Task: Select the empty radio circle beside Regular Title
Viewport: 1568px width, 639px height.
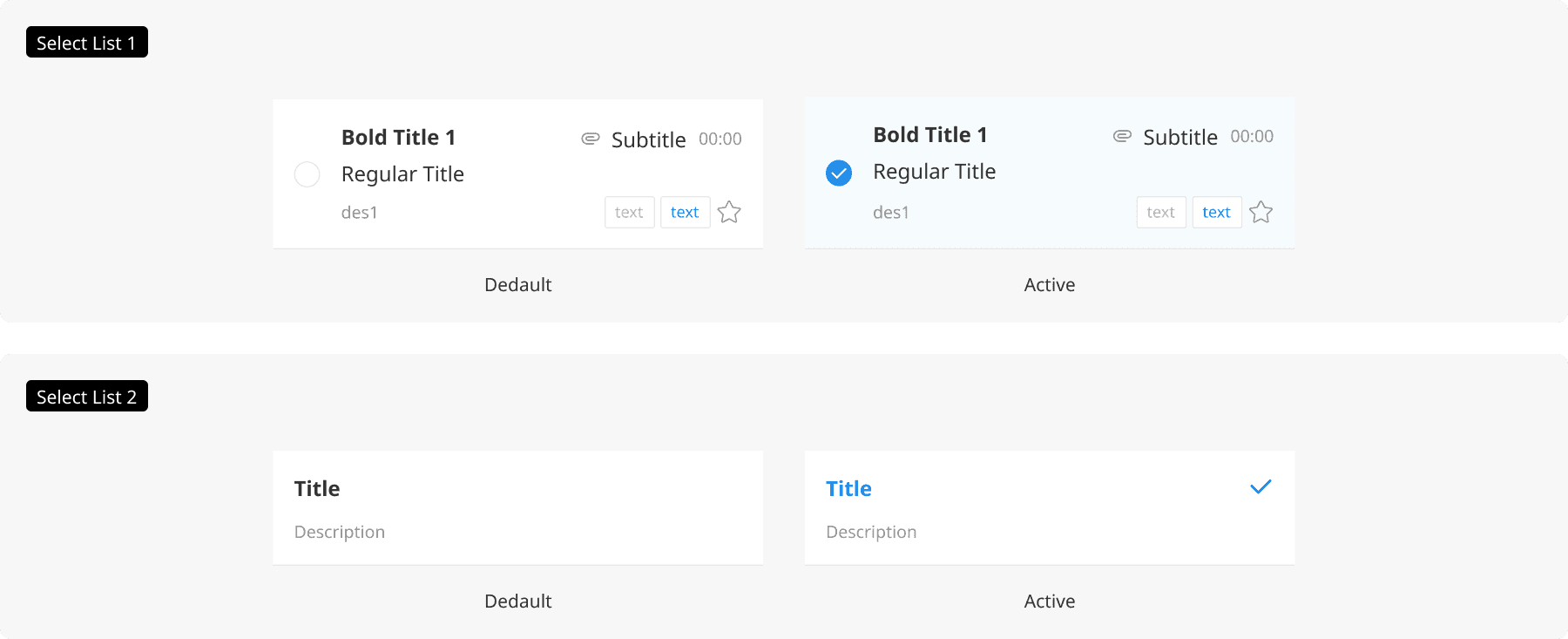Action: [307, 174]
